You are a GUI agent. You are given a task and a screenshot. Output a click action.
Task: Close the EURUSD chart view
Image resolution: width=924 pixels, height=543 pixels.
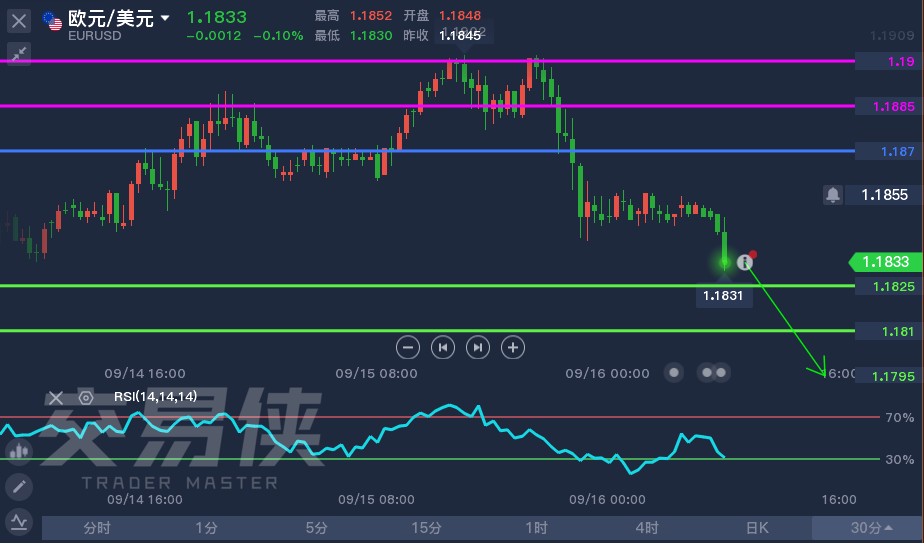pos(19,22)
